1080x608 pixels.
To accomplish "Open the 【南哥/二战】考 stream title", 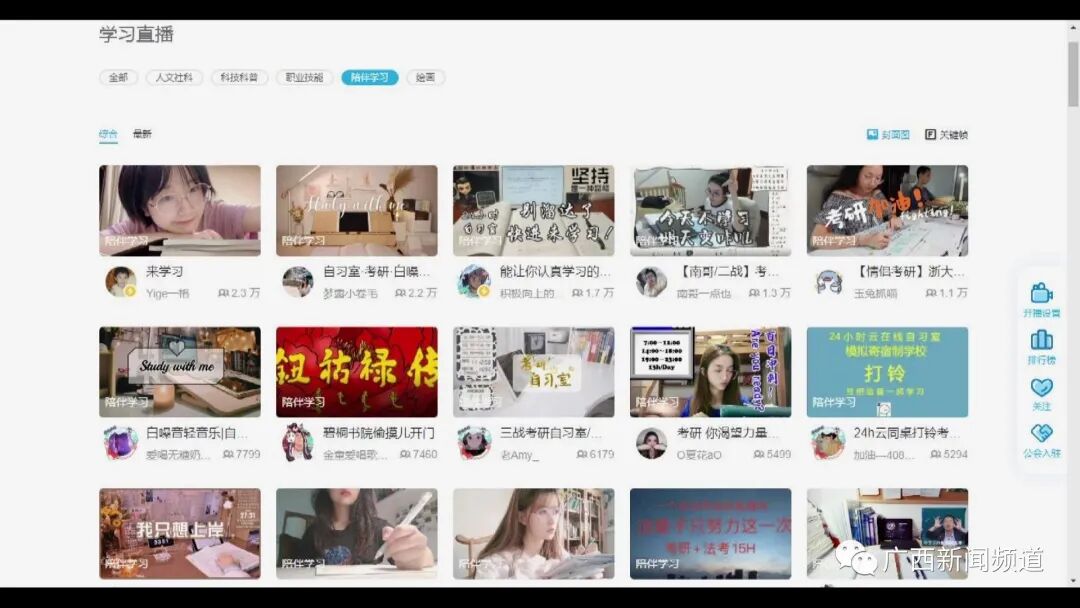I will (728, 271).
